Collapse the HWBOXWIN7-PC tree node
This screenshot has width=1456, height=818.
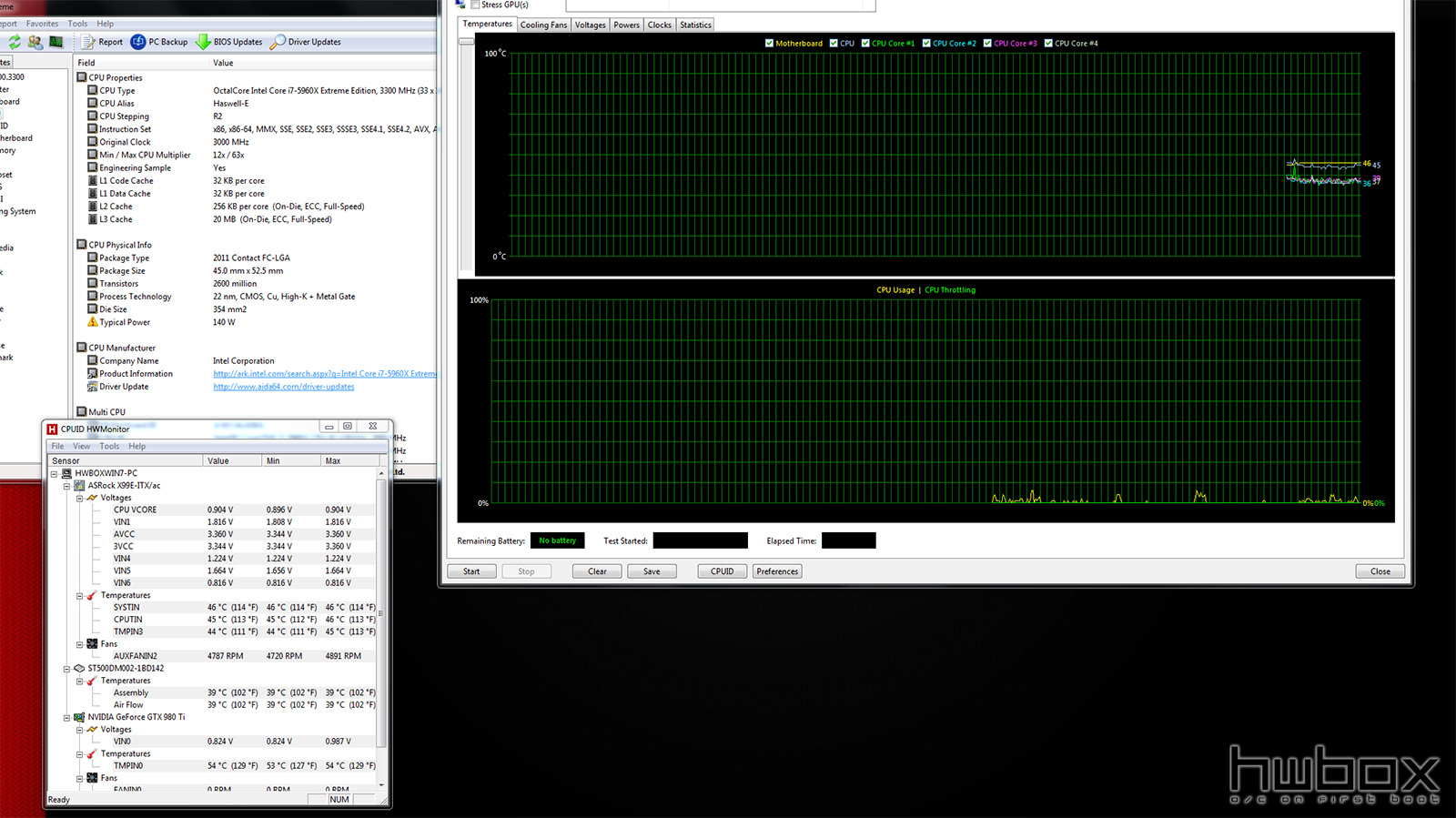(x=55, y=474)
